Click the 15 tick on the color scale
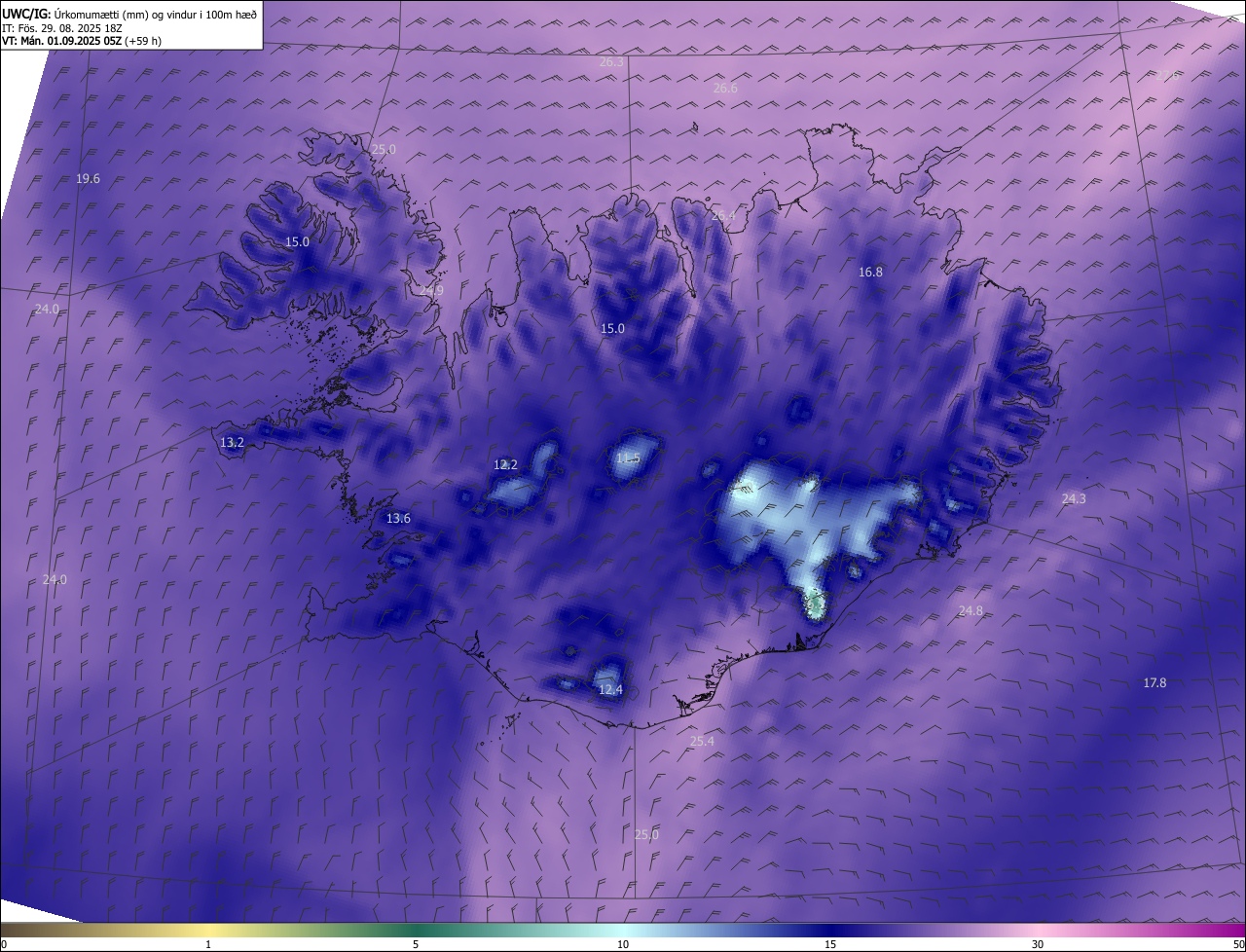The width and height of the screenshot is (1246, 952). click(830, 944)
